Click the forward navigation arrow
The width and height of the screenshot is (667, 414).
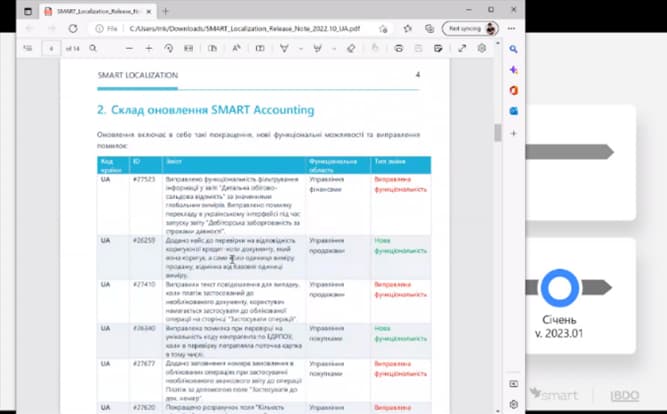[x=51, y=29]
